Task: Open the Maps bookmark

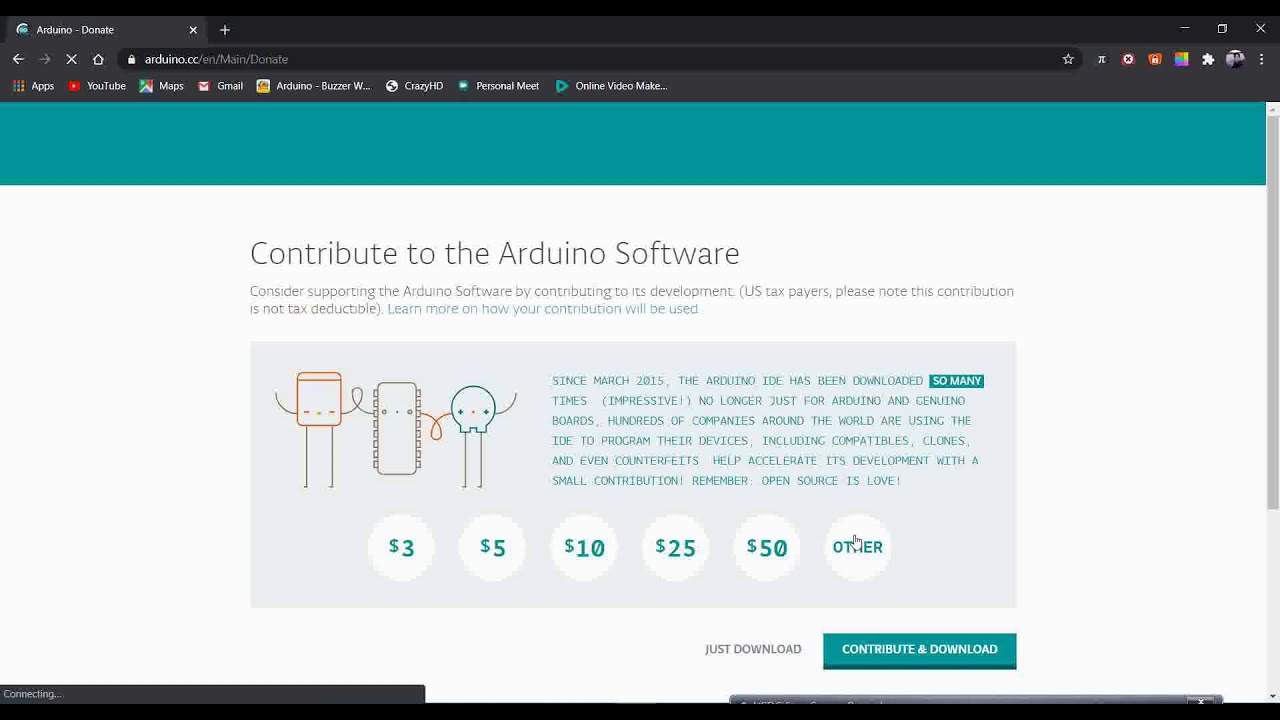Action: tap(162, 86)
